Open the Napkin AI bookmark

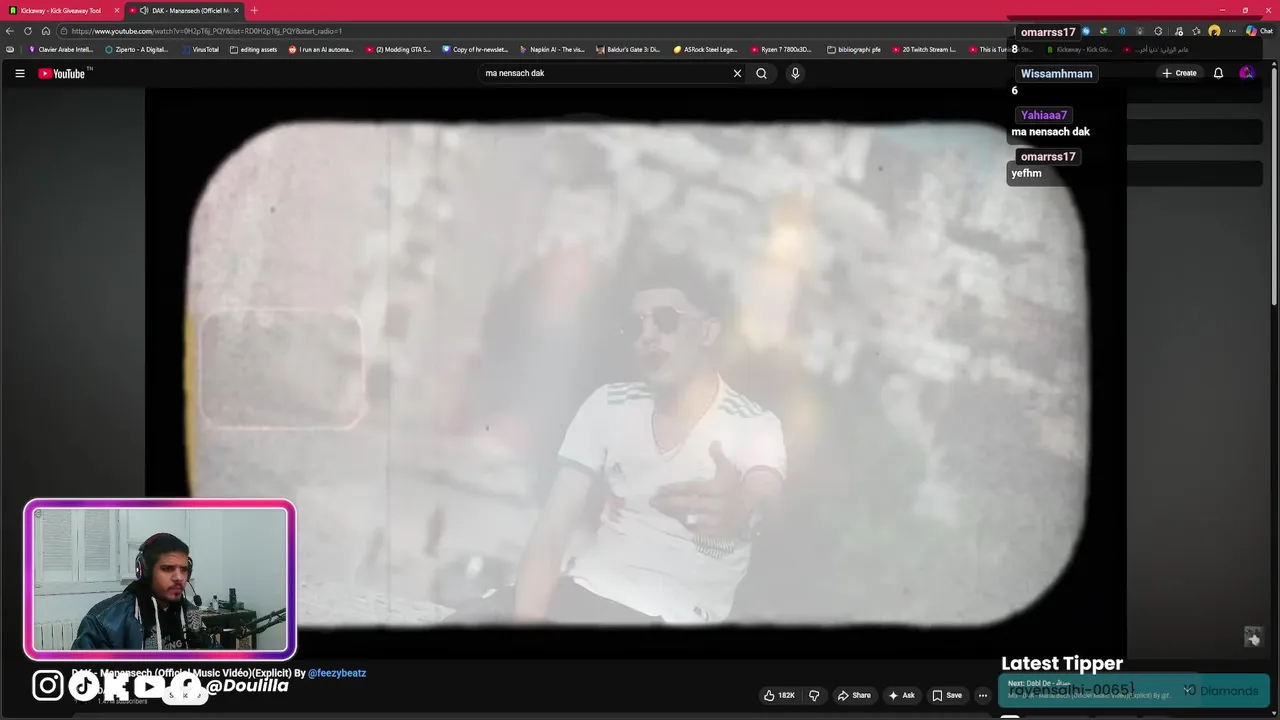[552, 49]
